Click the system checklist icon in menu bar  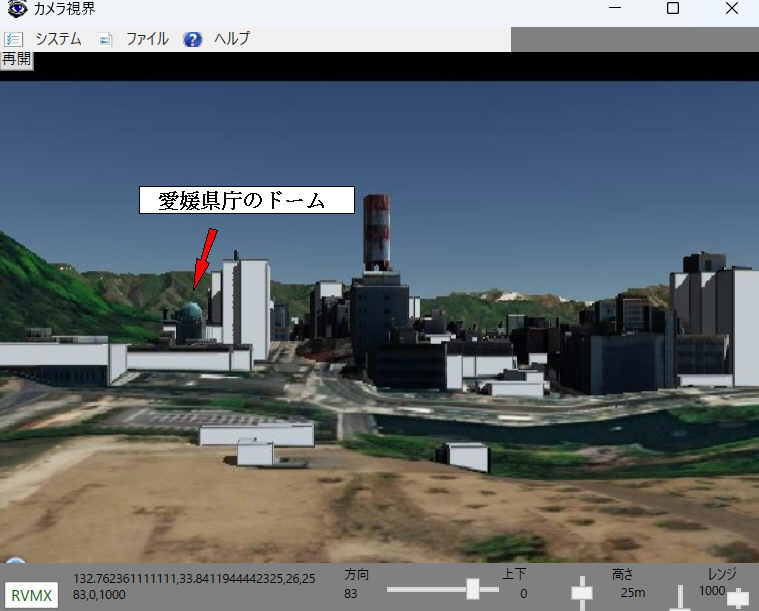(x=13, y=39)
